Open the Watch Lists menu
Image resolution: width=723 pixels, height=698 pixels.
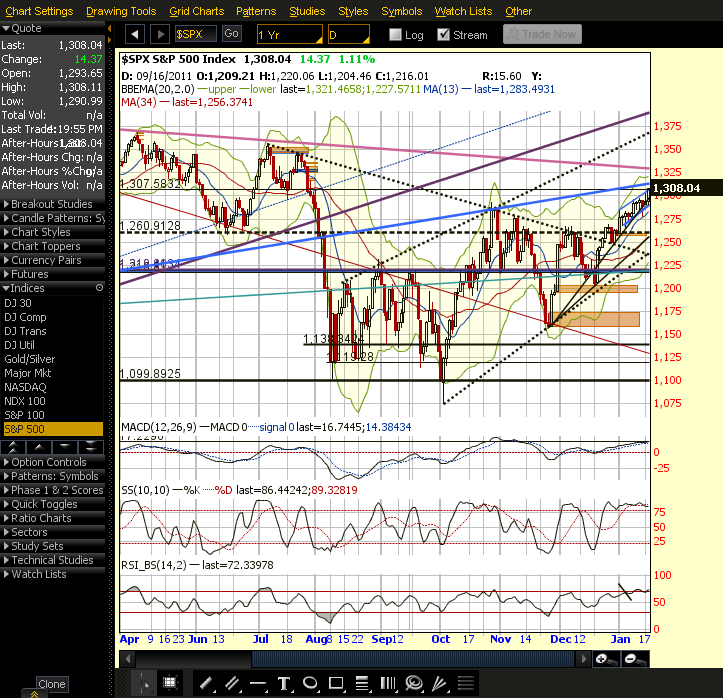click(463, 11)
